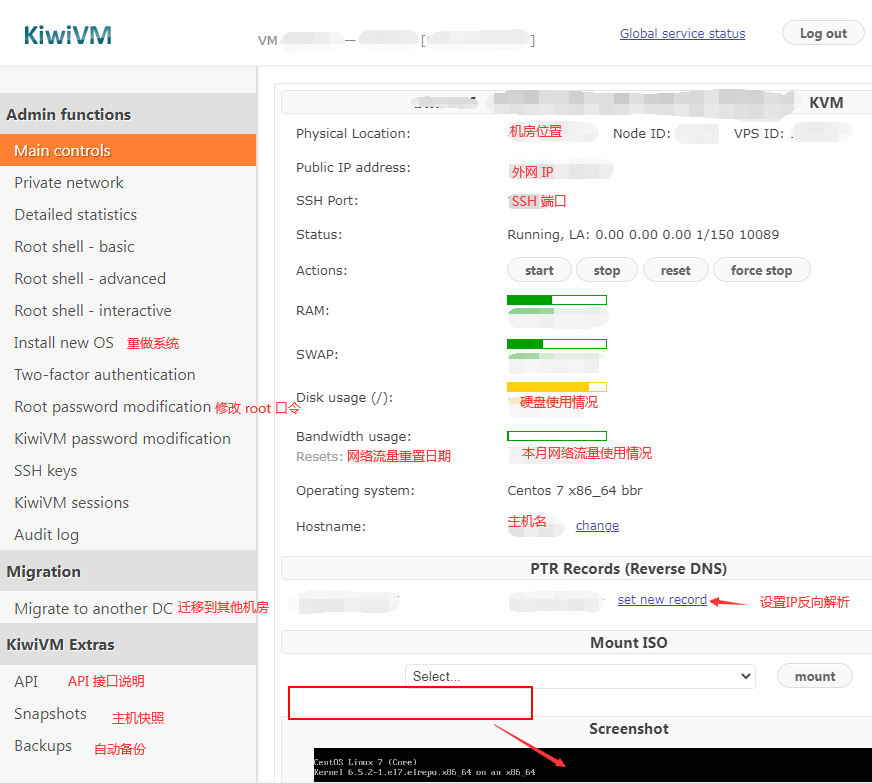
Task: Click the Mount ISO heading
Action: [x=628, y=642]
